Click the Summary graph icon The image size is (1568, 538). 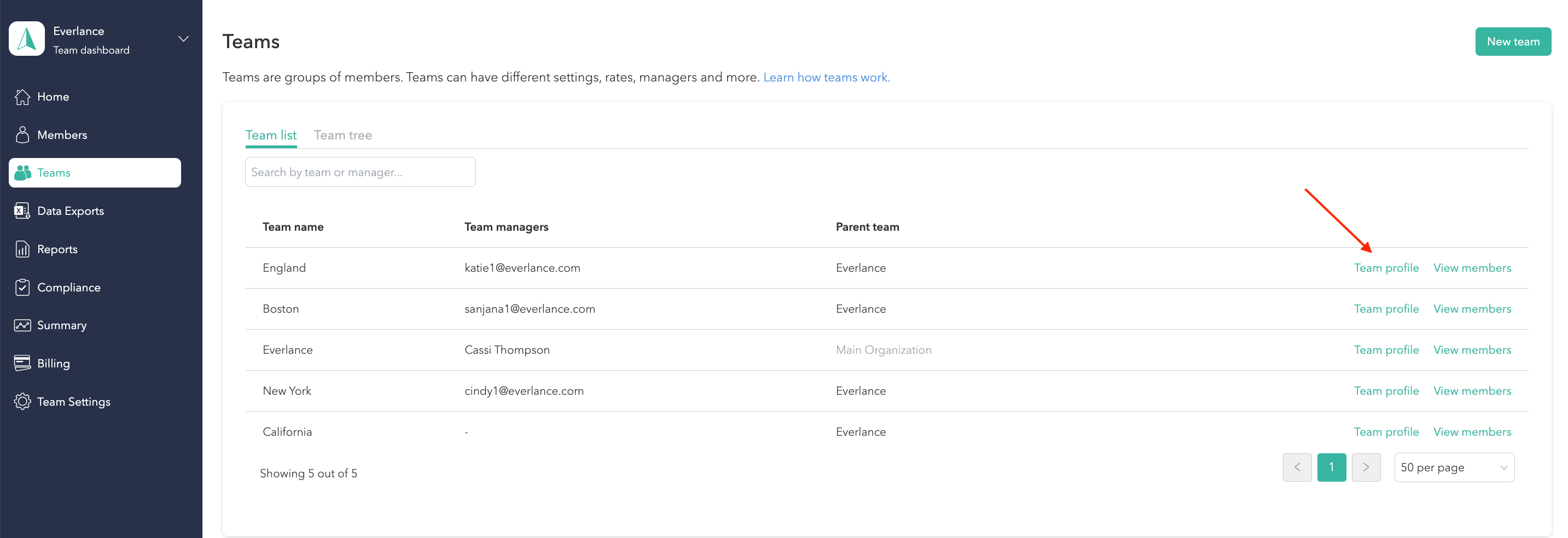tap(22, 326)
